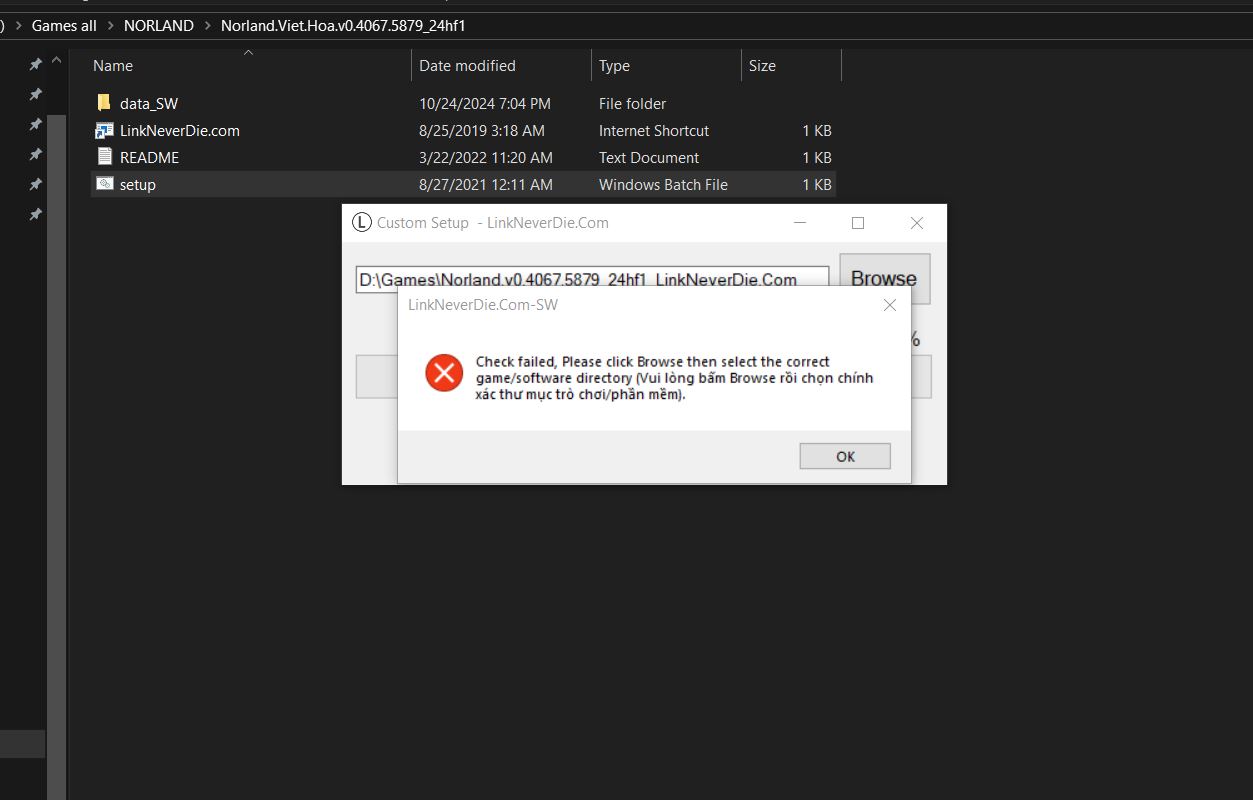This screenshot has width=1253, height=800.
Task: Navigate to Games all in breadcrumb
Action: [64, 26]
